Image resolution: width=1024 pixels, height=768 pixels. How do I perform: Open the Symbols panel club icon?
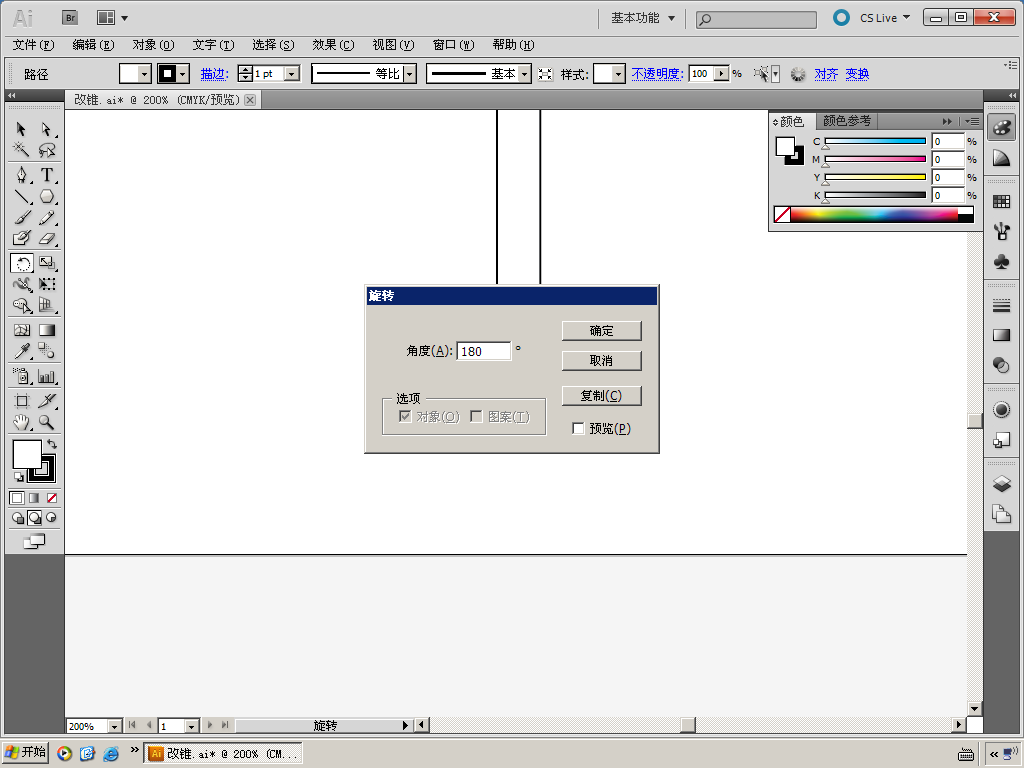(x=1001, y=262)
